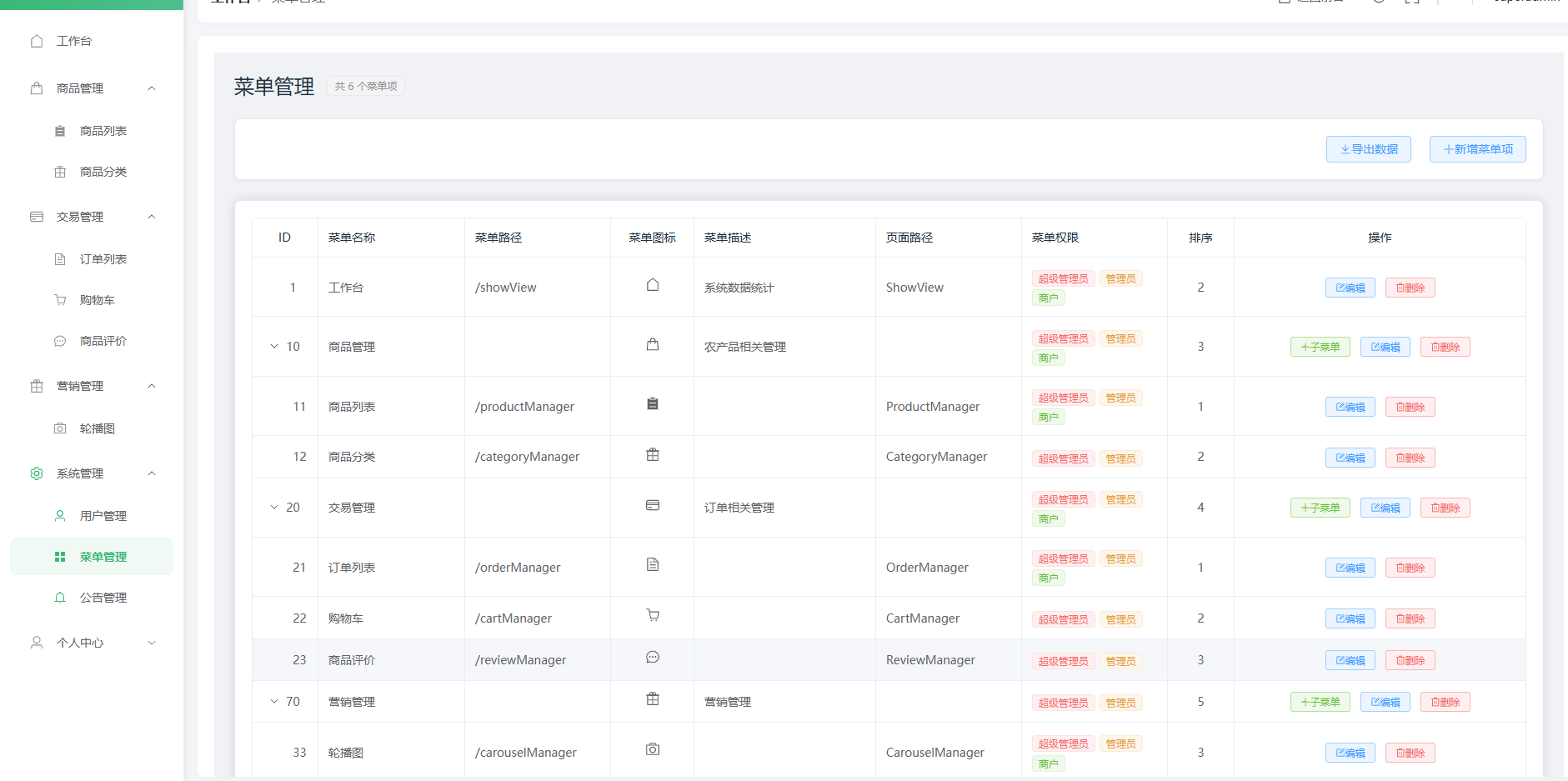Delete the 购物车 menu row
Screen dimensions: 1568x781
[x=1410, y=618]
